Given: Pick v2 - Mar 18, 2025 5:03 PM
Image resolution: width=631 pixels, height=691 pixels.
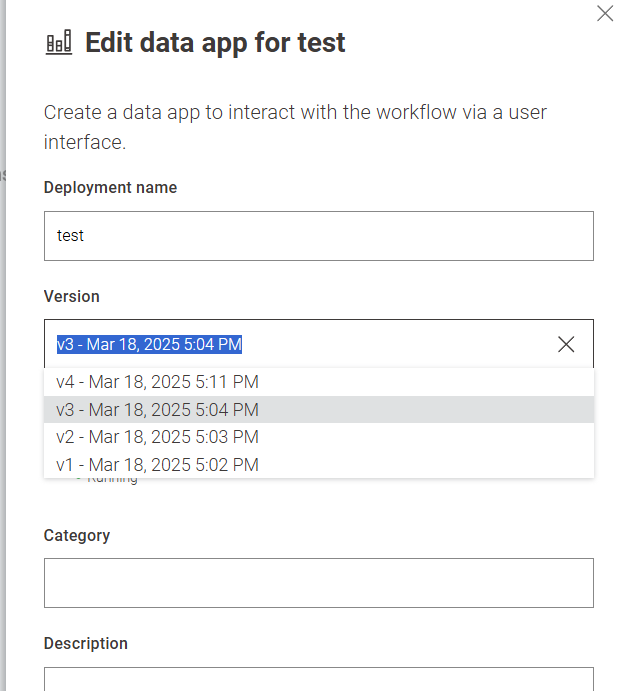Looking at the screenshot, I should [x=157, y=437].
